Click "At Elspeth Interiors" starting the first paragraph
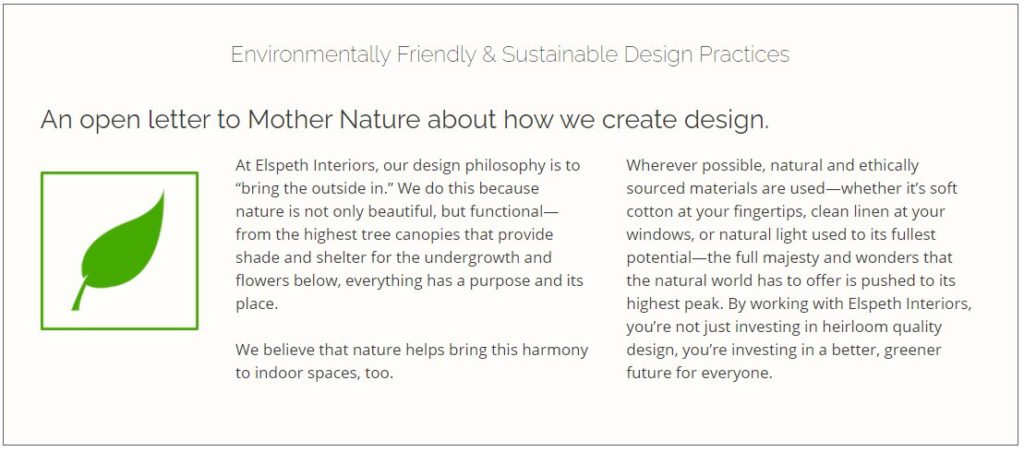The image size is (1024, 452). [x=301, y=165]
